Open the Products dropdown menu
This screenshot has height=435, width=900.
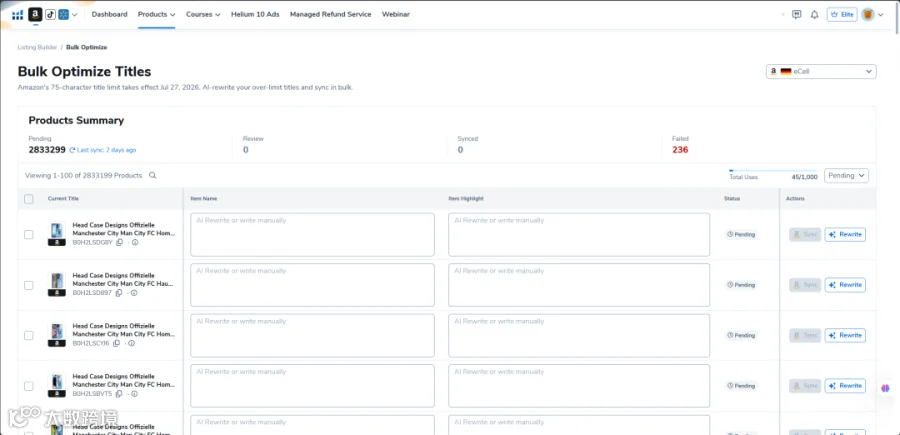[x=156, y=14]
